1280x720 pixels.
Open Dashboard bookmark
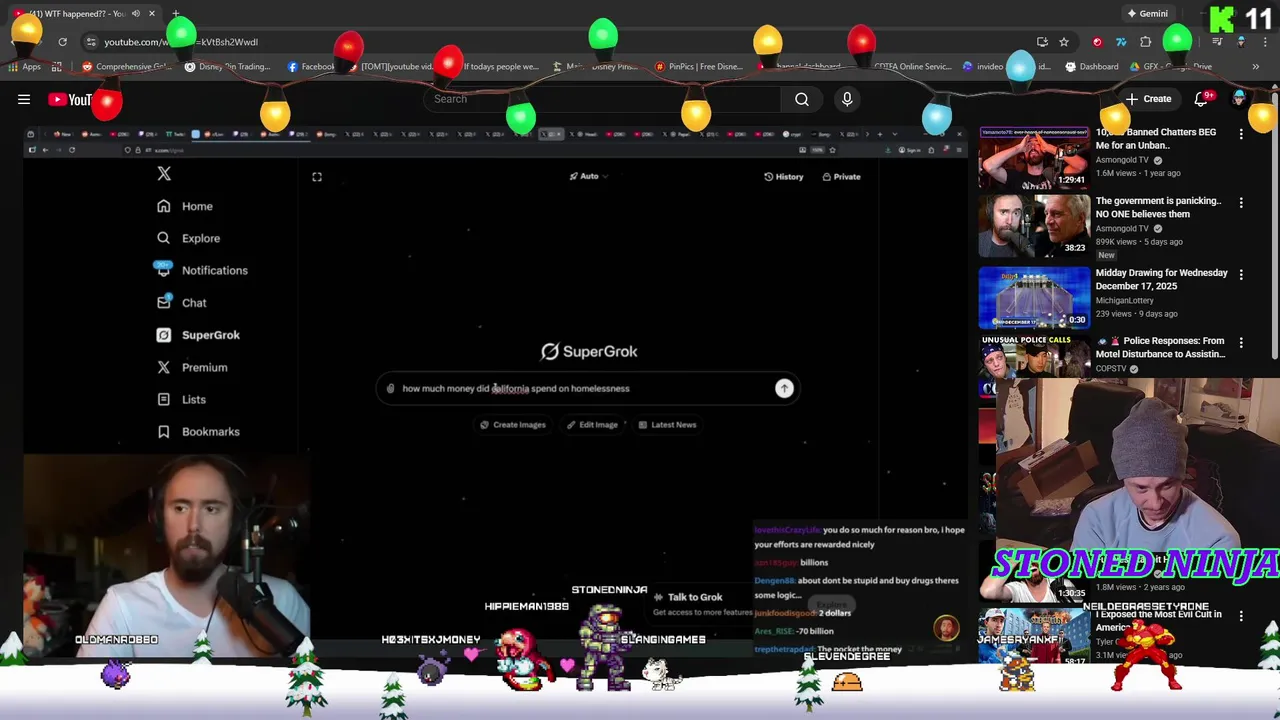[1092, 67]
